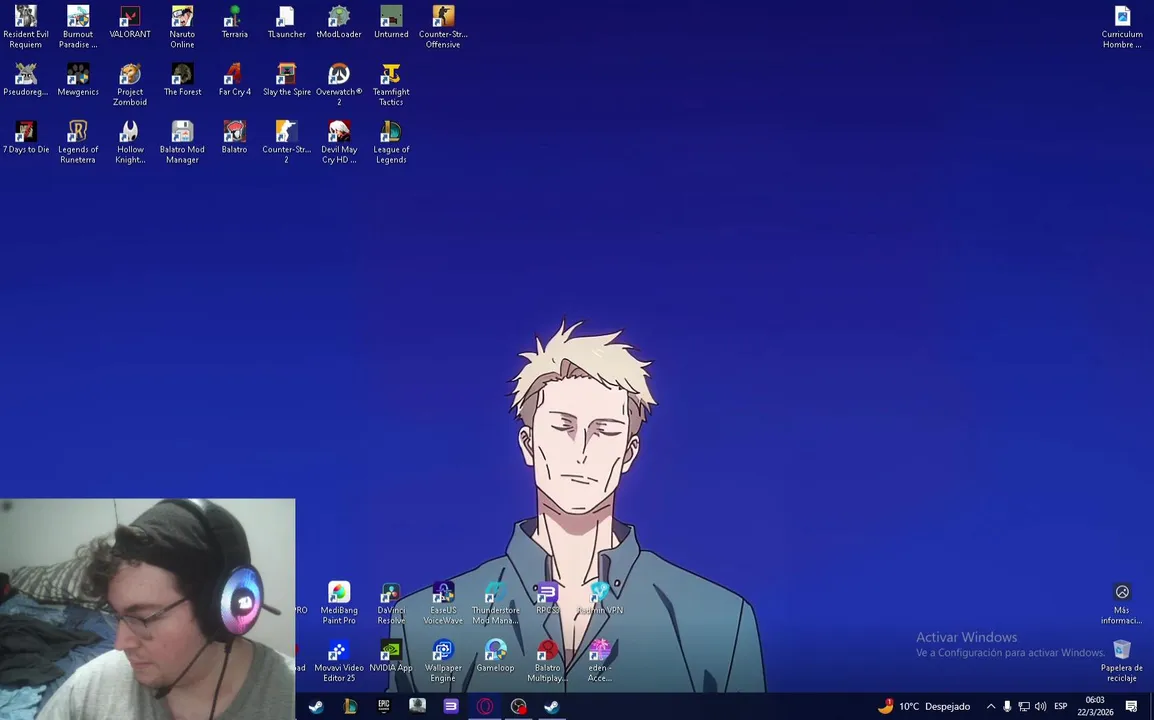Launch Burnout Paradise from the desktop
The image size is (1154, 720).
pos(78,27)
